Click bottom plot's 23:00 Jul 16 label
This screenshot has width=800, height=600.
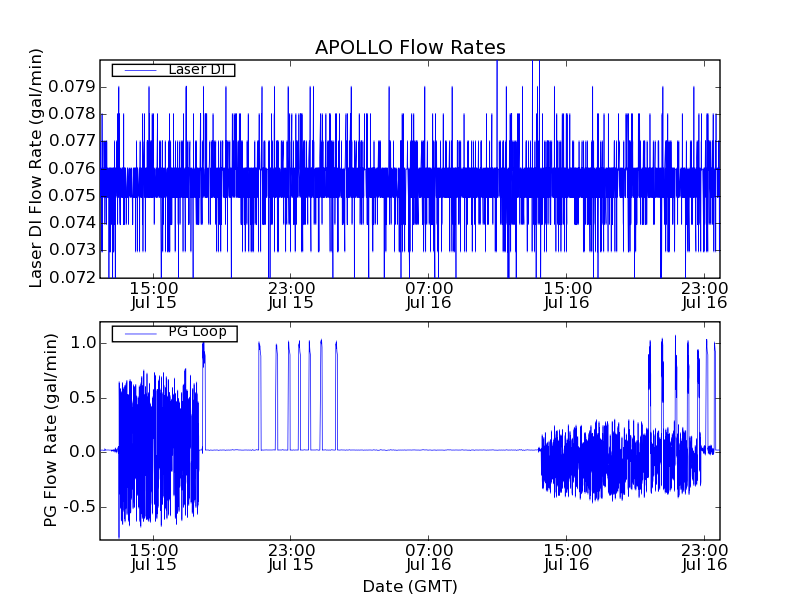point(705,558)
